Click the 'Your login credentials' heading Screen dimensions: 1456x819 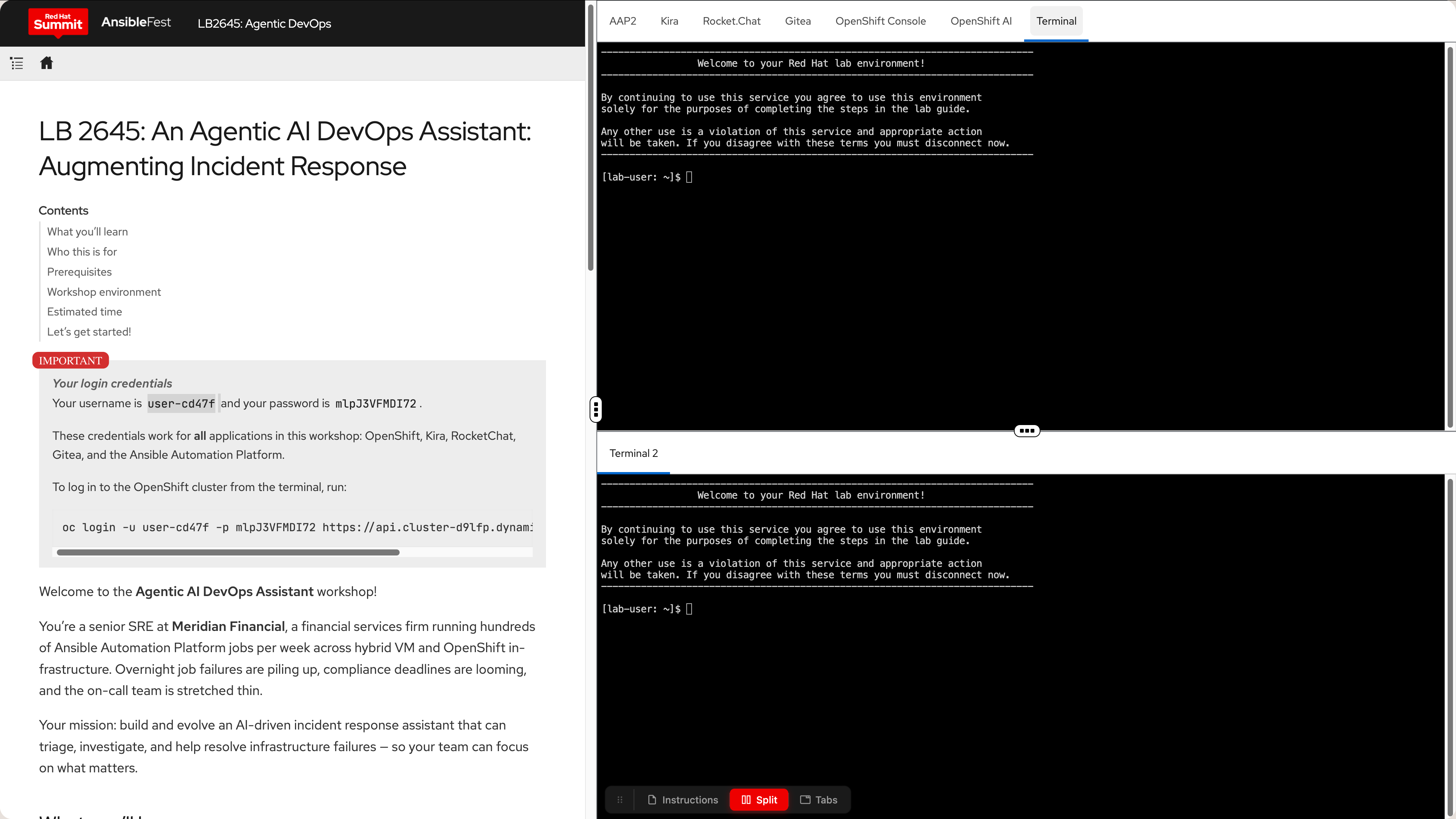pos(113,383)
